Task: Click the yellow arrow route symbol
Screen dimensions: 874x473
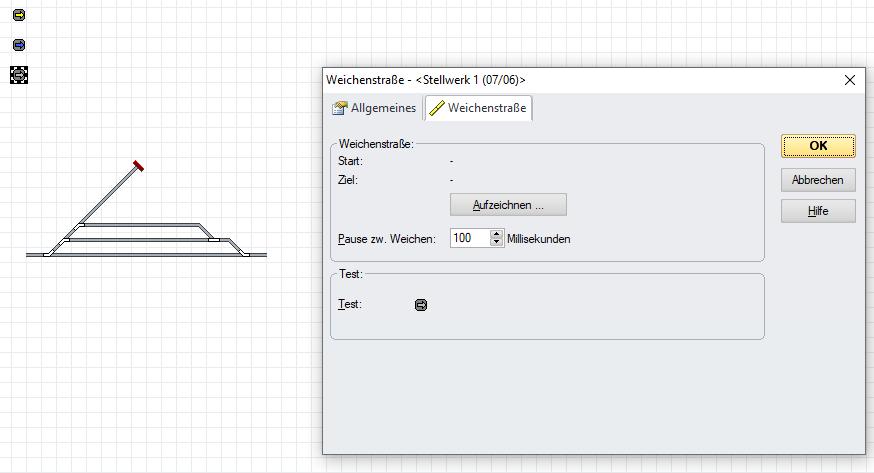Action: (19, 15)
